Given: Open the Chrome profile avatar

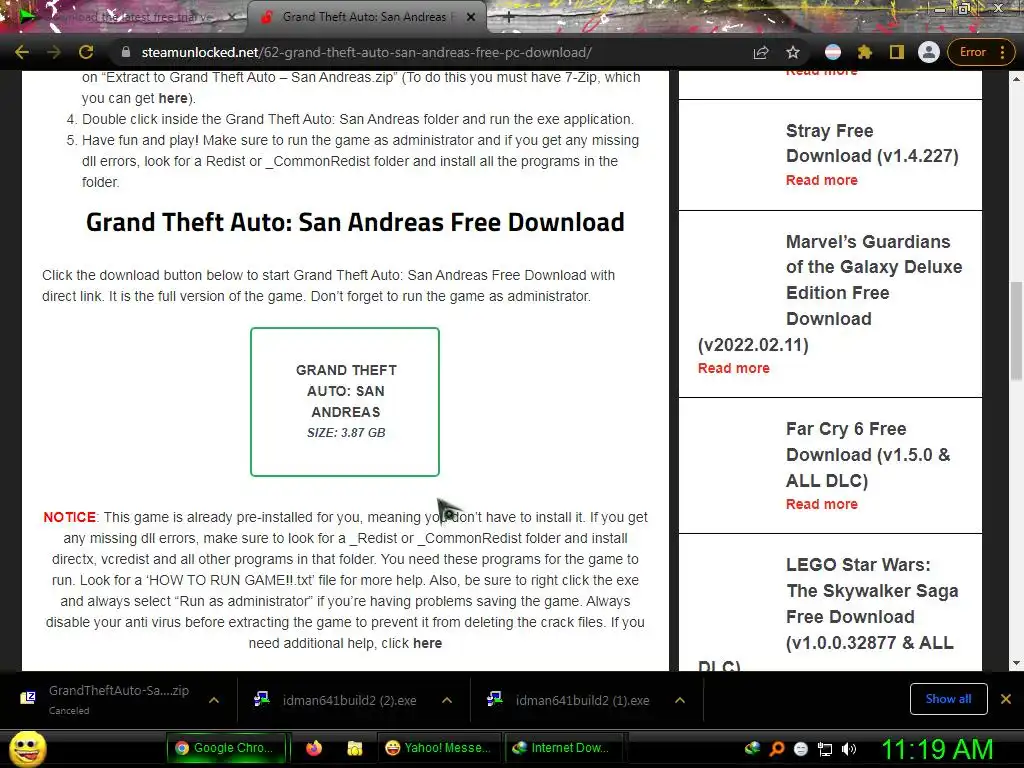Looking at the screenshot, I should point(929,52).
